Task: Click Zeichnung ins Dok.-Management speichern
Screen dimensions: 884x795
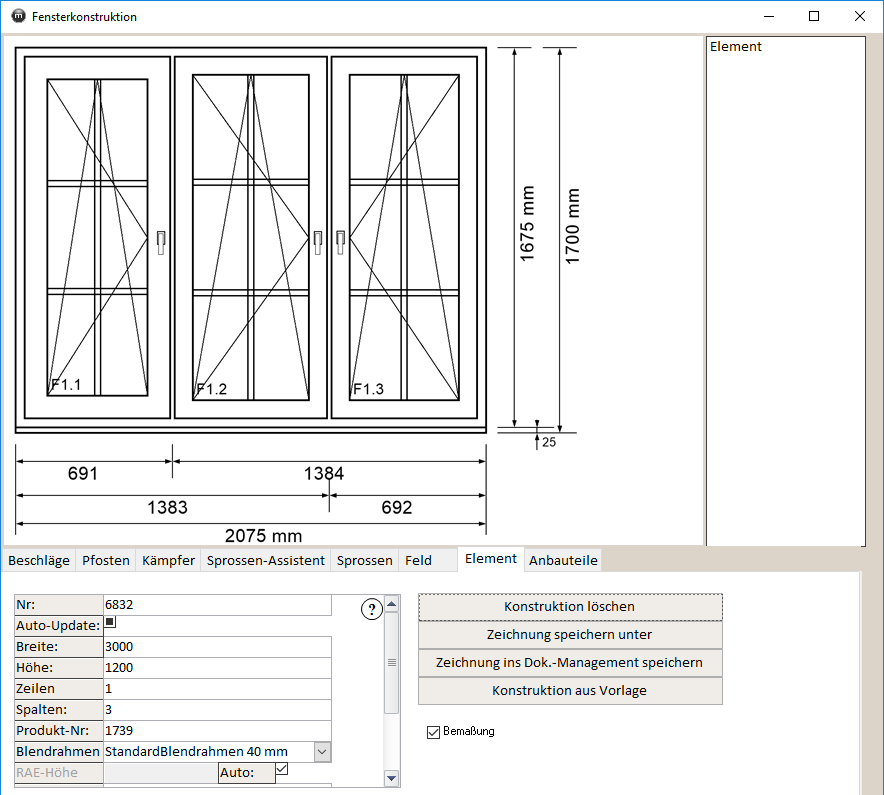Action: (569, 662)
